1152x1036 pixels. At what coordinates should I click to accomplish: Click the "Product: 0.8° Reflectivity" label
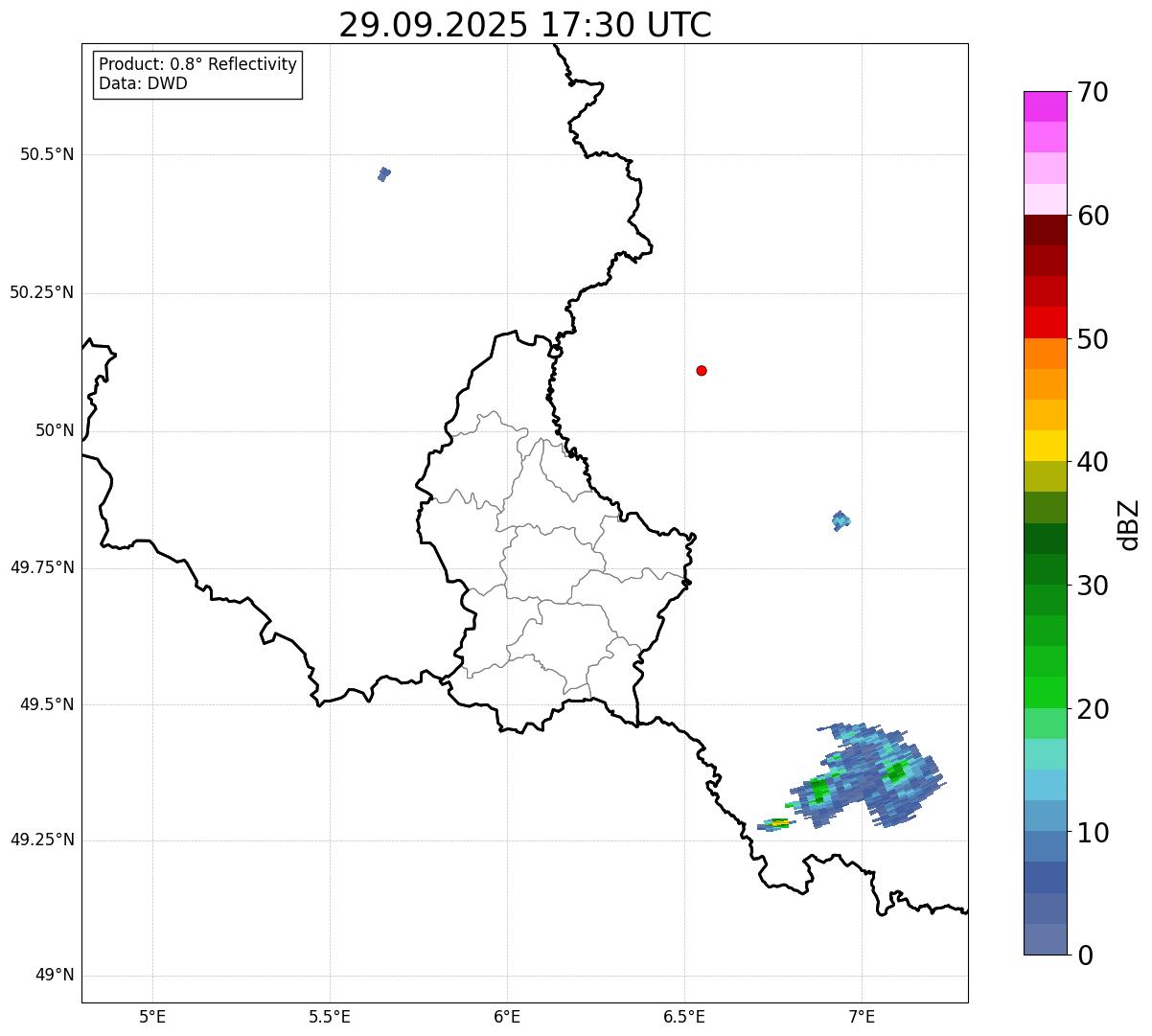coord(198,64)
